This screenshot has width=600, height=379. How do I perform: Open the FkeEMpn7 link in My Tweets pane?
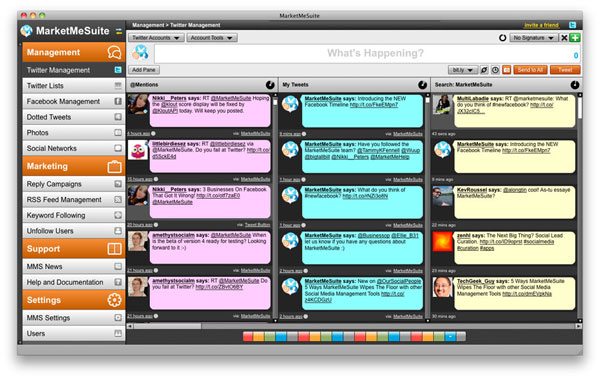click(x=374, y=105)
